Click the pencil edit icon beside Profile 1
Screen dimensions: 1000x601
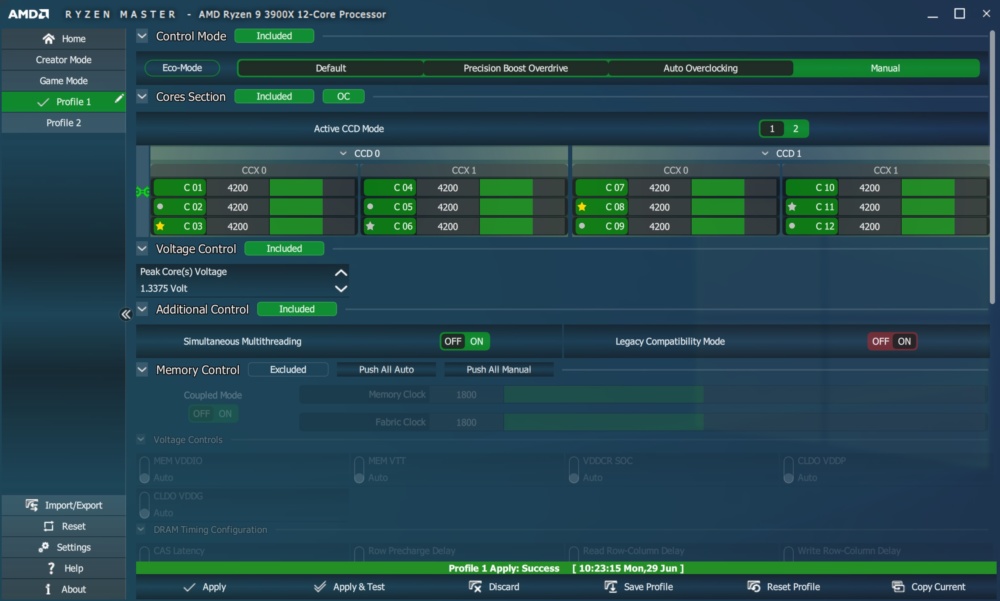(119, 99)
